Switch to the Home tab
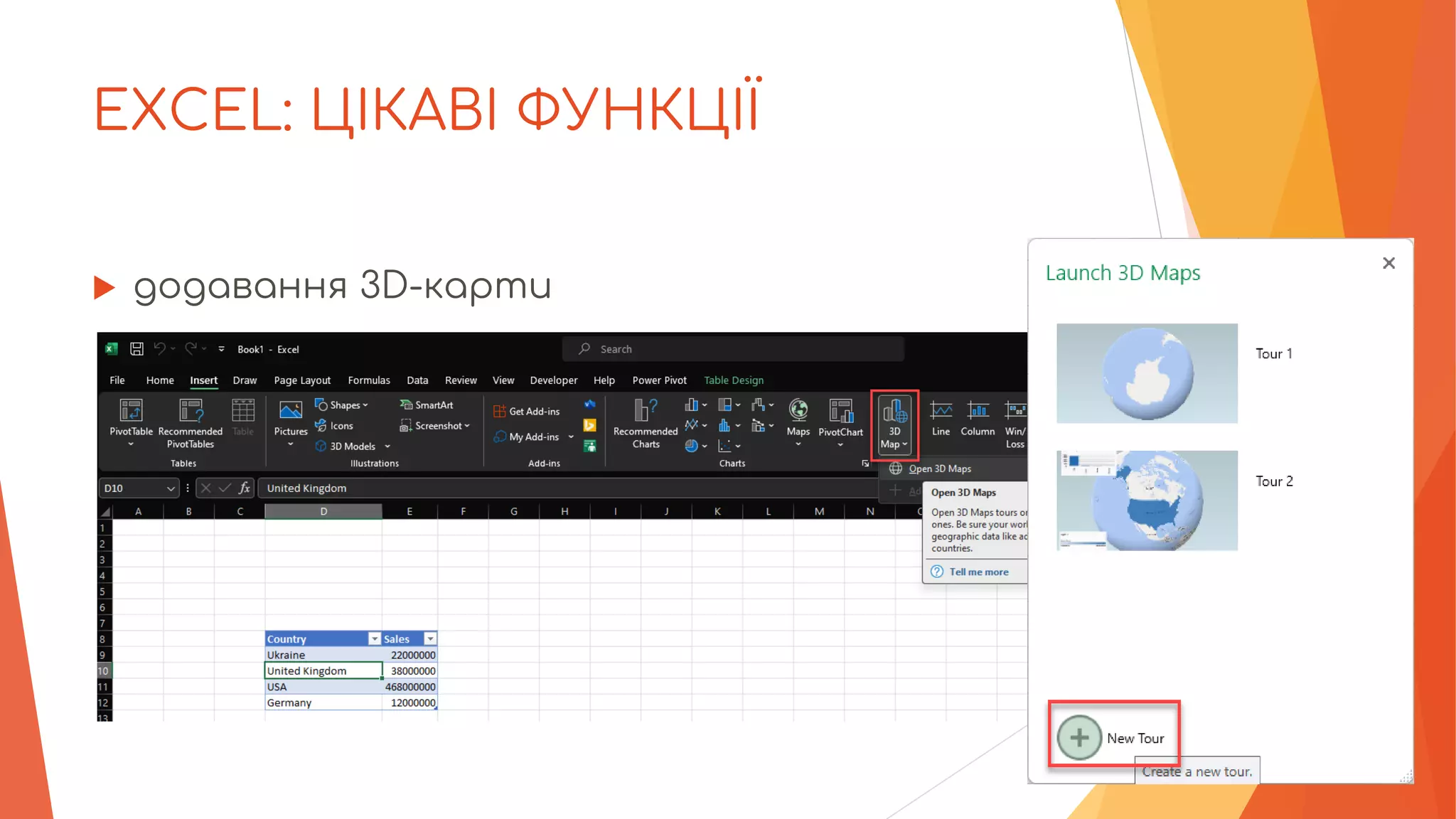The image size is (1456, 819). click(x=160, y=380)
